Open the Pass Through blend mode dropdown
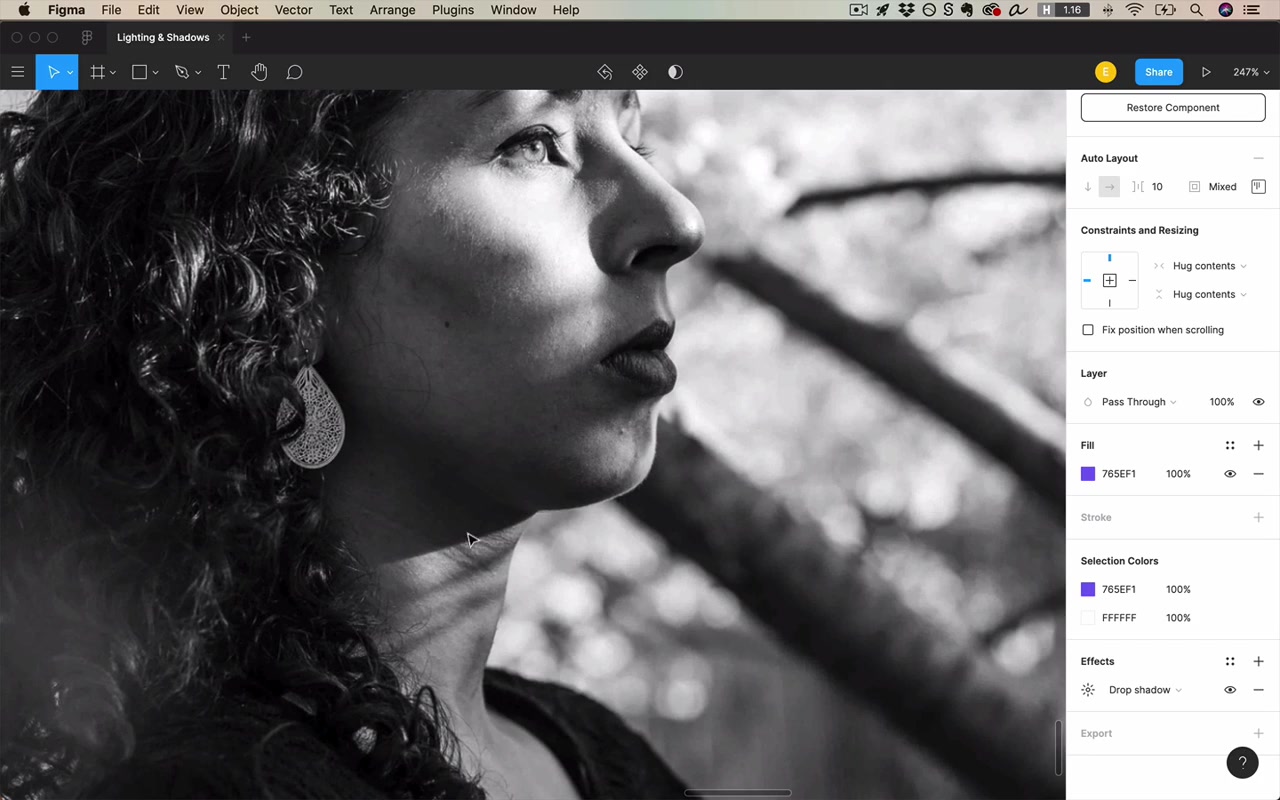Viewport: 1280px width, 800px height. pyautogui.click(x=1139, y=402)
